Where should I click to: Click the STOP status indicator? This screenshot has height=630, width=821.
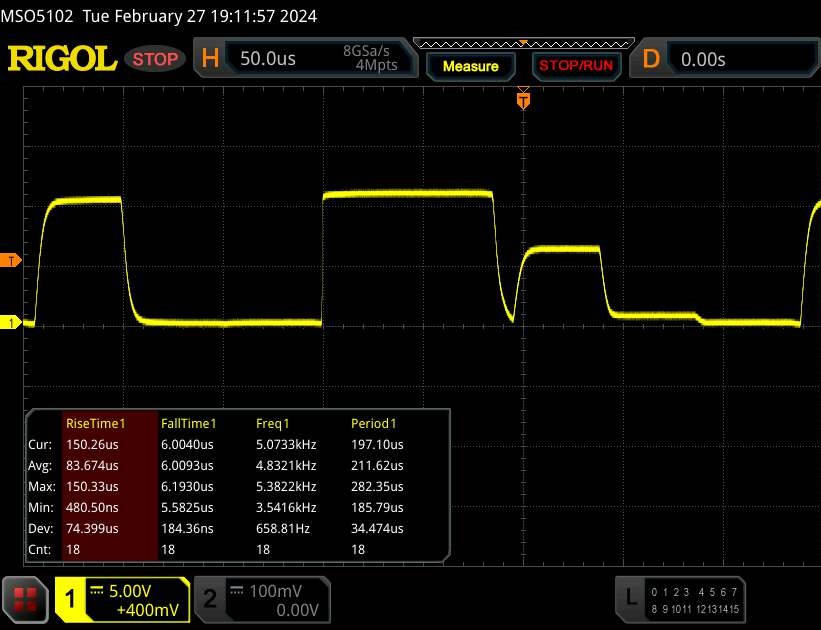click(x=155, y=59)
